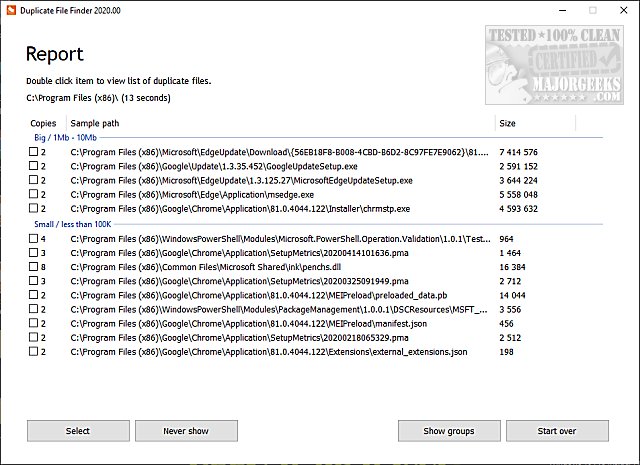
Task: Collapse the Big / 1Mb - 10Mb group
Action: point(65,136)
